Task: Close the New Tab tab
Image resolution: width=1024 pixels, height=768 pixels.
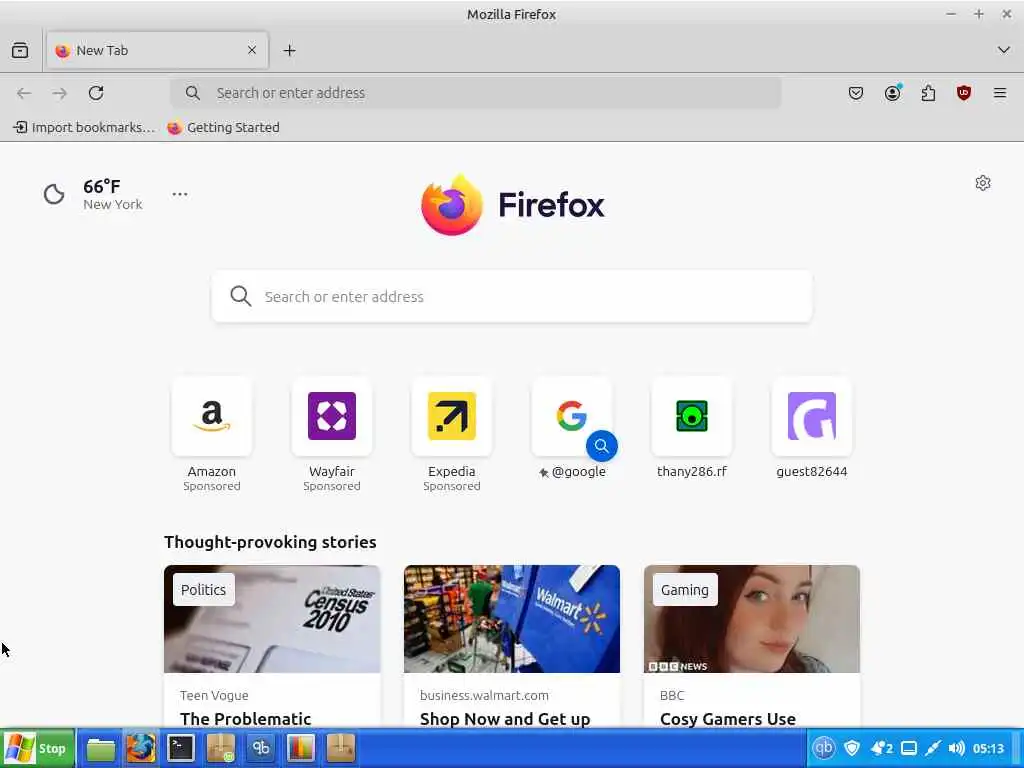Action: coord(251,50)
